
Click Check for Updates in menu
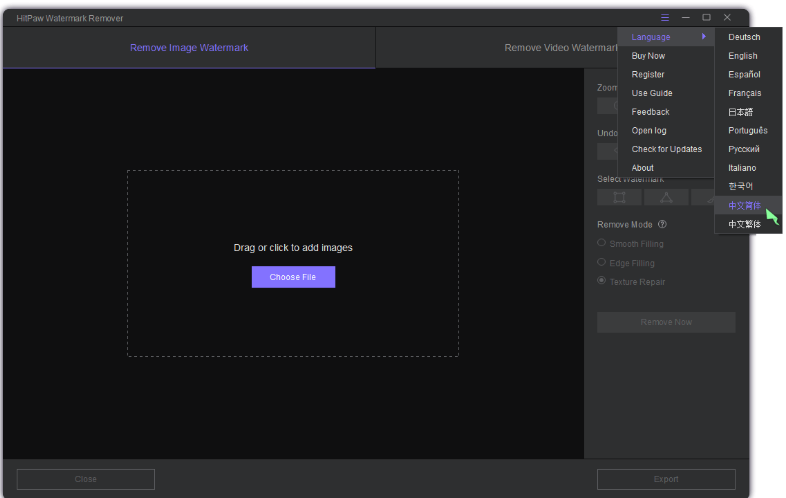coord(666,149)
